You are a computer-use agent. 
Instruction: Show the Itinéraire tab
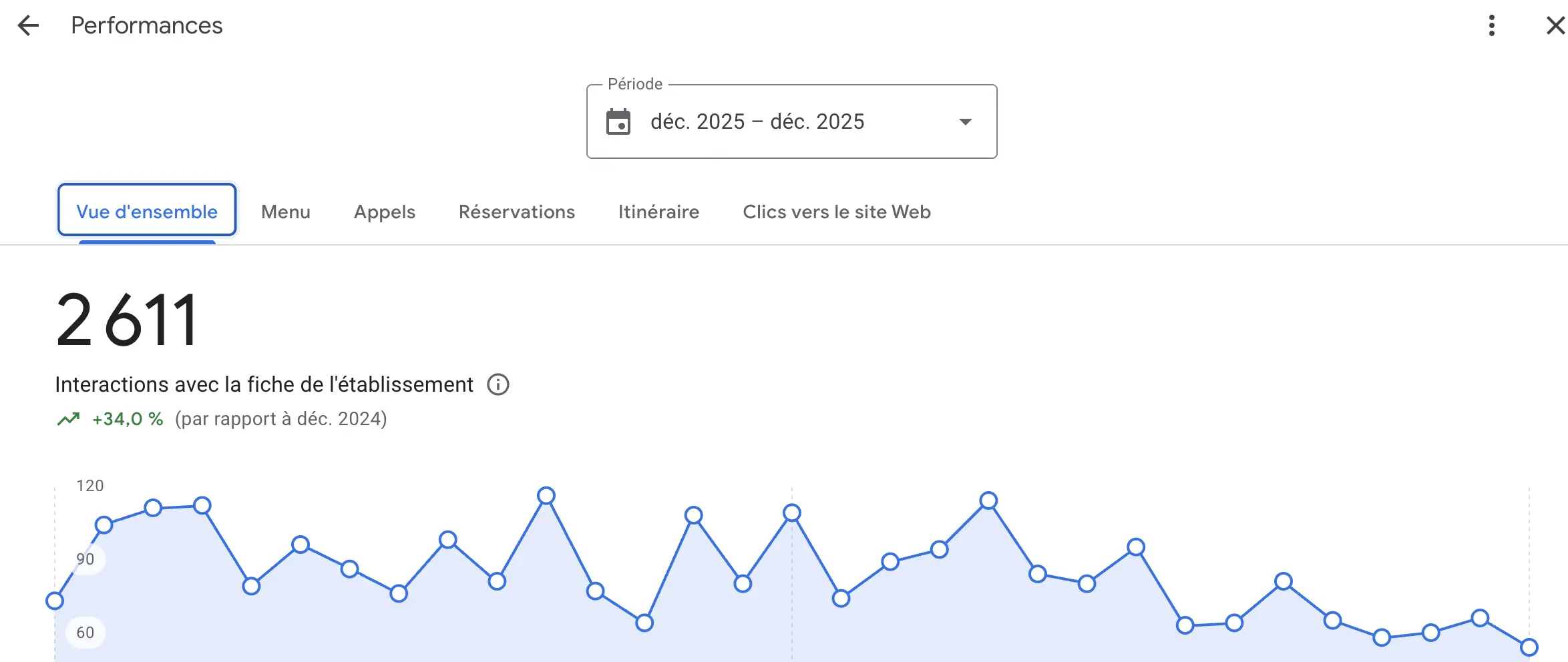tap(658, 212)
